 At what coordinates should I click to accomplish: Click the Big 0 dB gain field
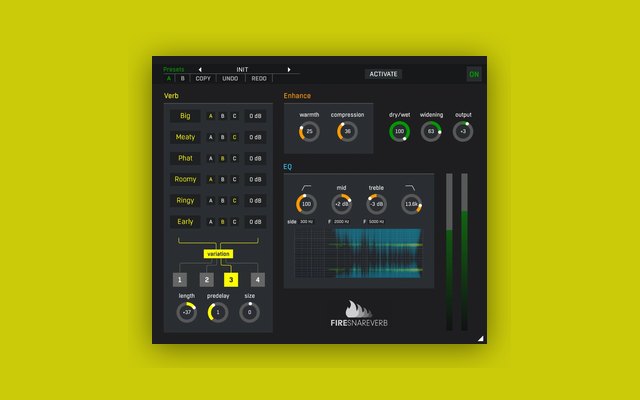(x=255, y=116)
